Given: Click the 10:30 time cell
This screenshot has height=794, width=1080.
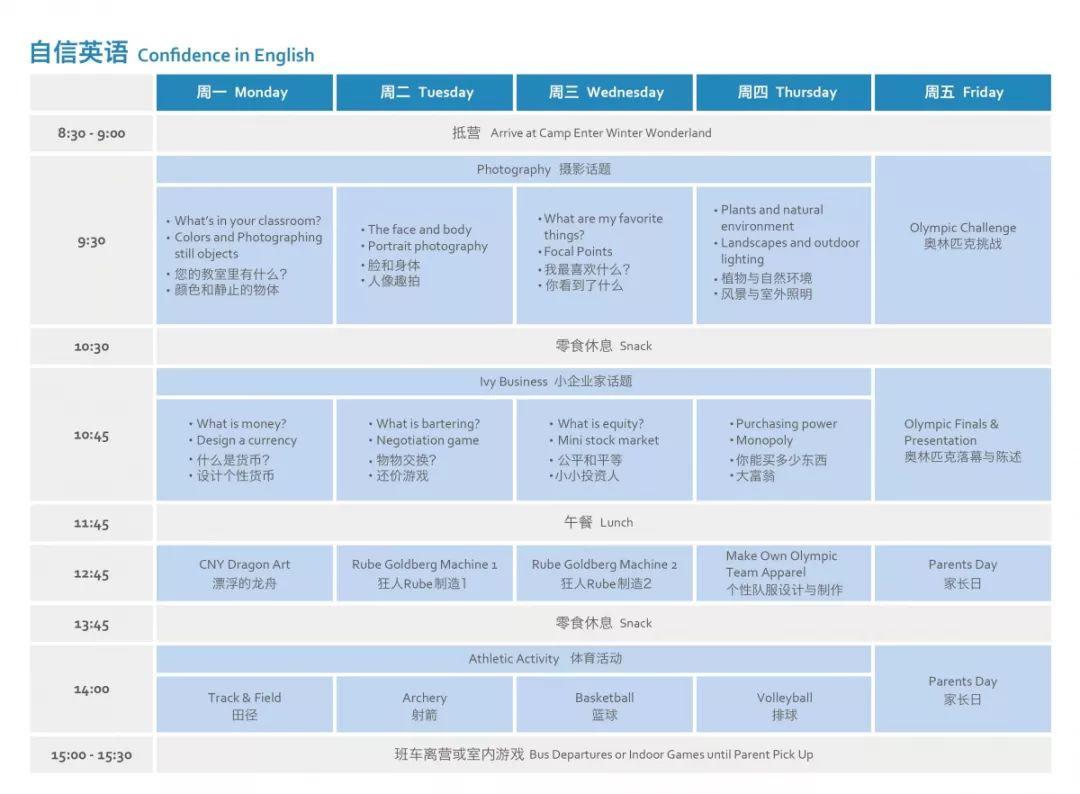Looking at the screenshot, I should pyautogui.click(x=92, y=346).
